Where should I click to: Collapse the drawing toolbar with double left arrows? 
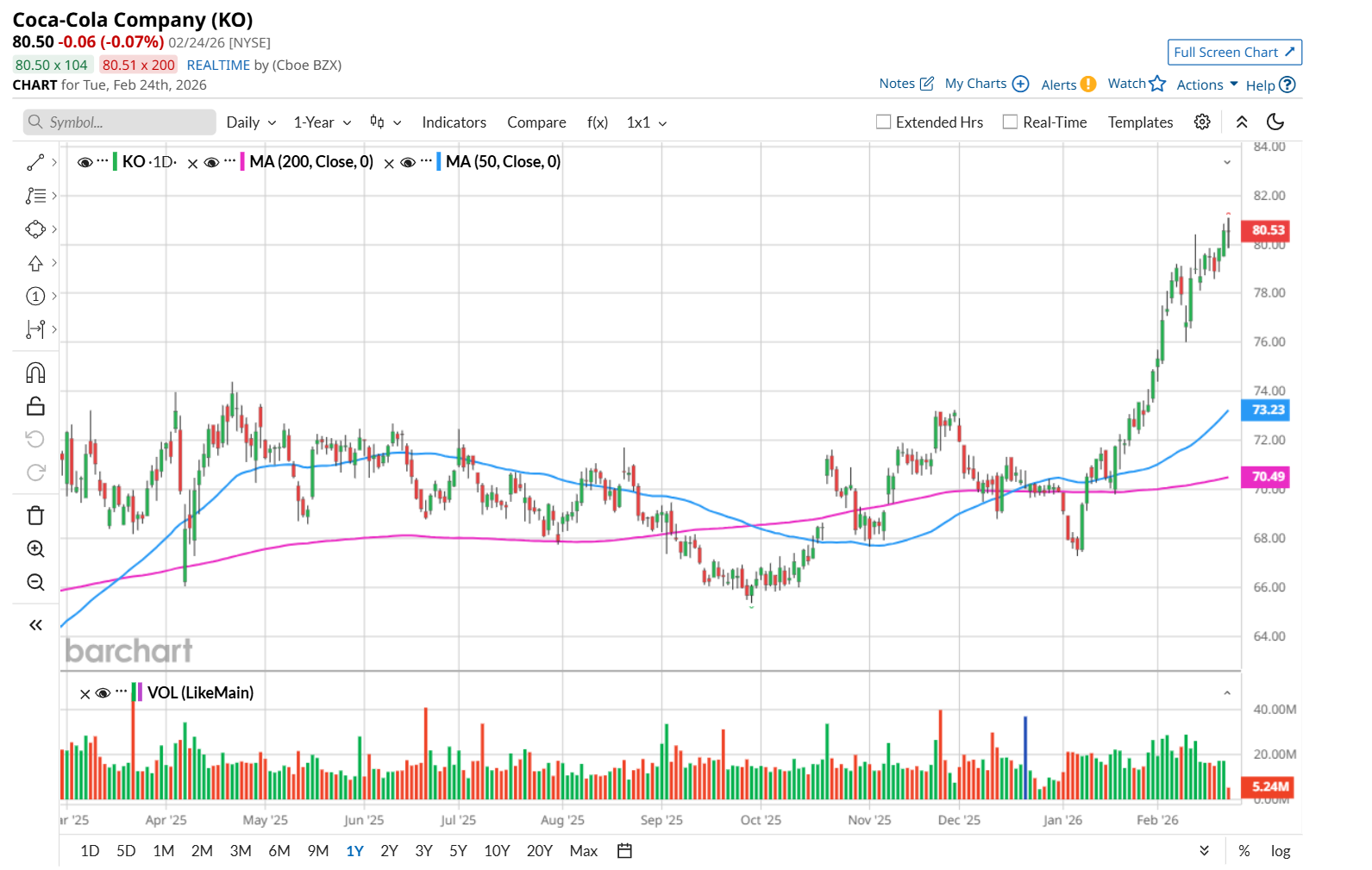[35, 625]
